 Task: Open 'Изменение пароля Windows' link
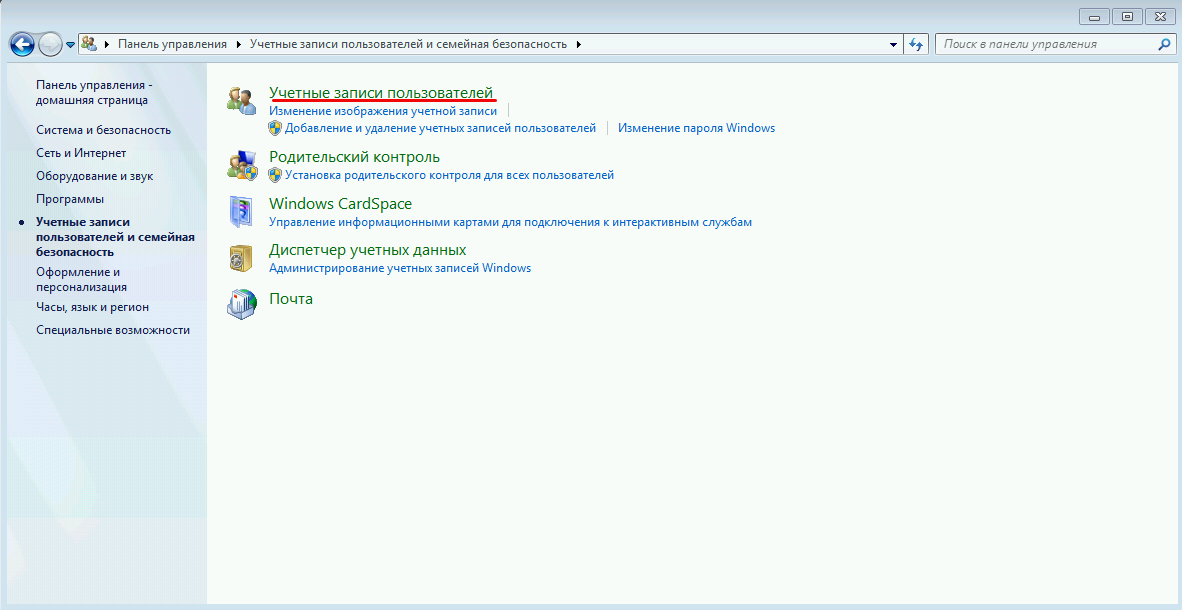click(696, 128)
